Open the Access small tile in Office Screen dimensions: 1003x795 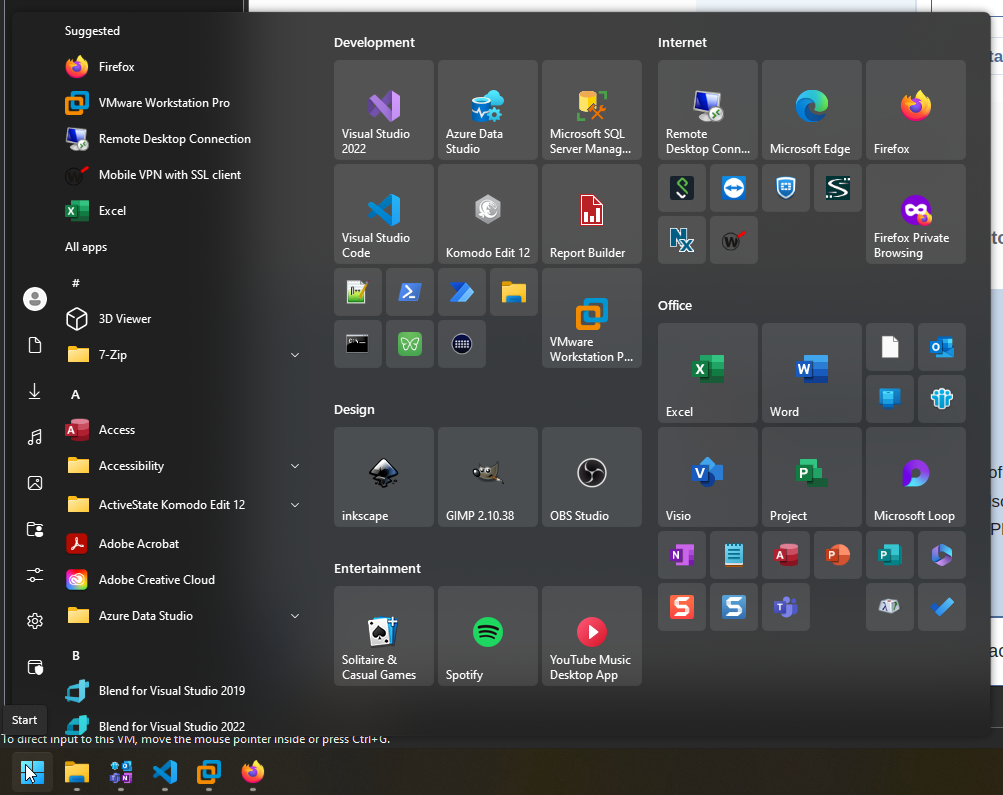(x=786, y=555)
